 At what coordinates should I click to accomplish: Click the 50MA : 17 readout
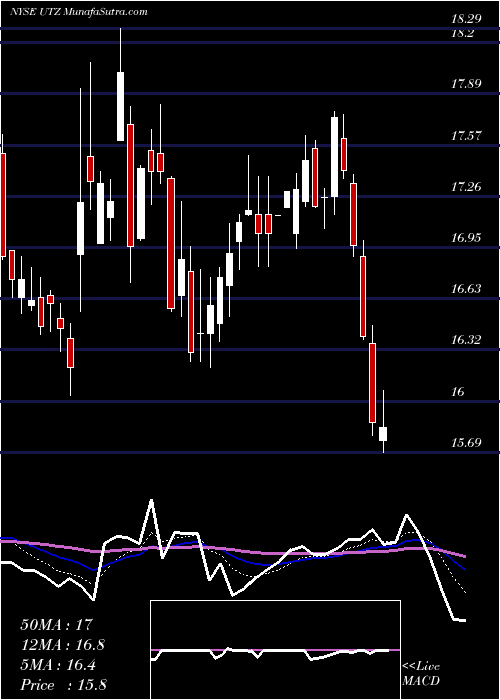tap(57, 625)
